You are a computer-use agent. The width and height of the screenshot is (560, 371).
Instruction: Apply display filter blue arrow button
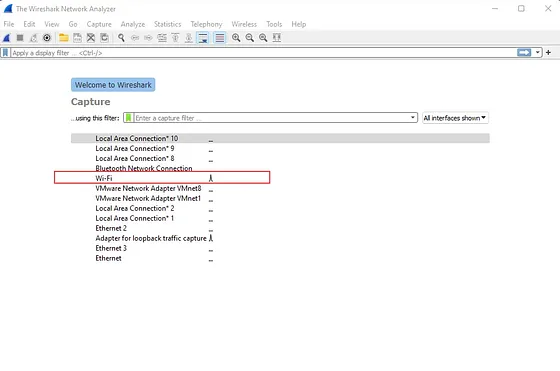click(x=524, y=52)
